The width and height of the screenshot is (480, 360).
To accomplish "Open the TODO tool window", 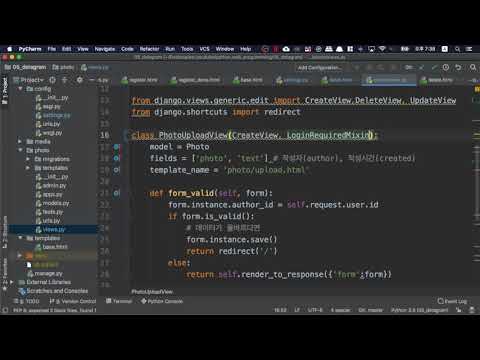I will pyautogui.click(x=26, y=301).
